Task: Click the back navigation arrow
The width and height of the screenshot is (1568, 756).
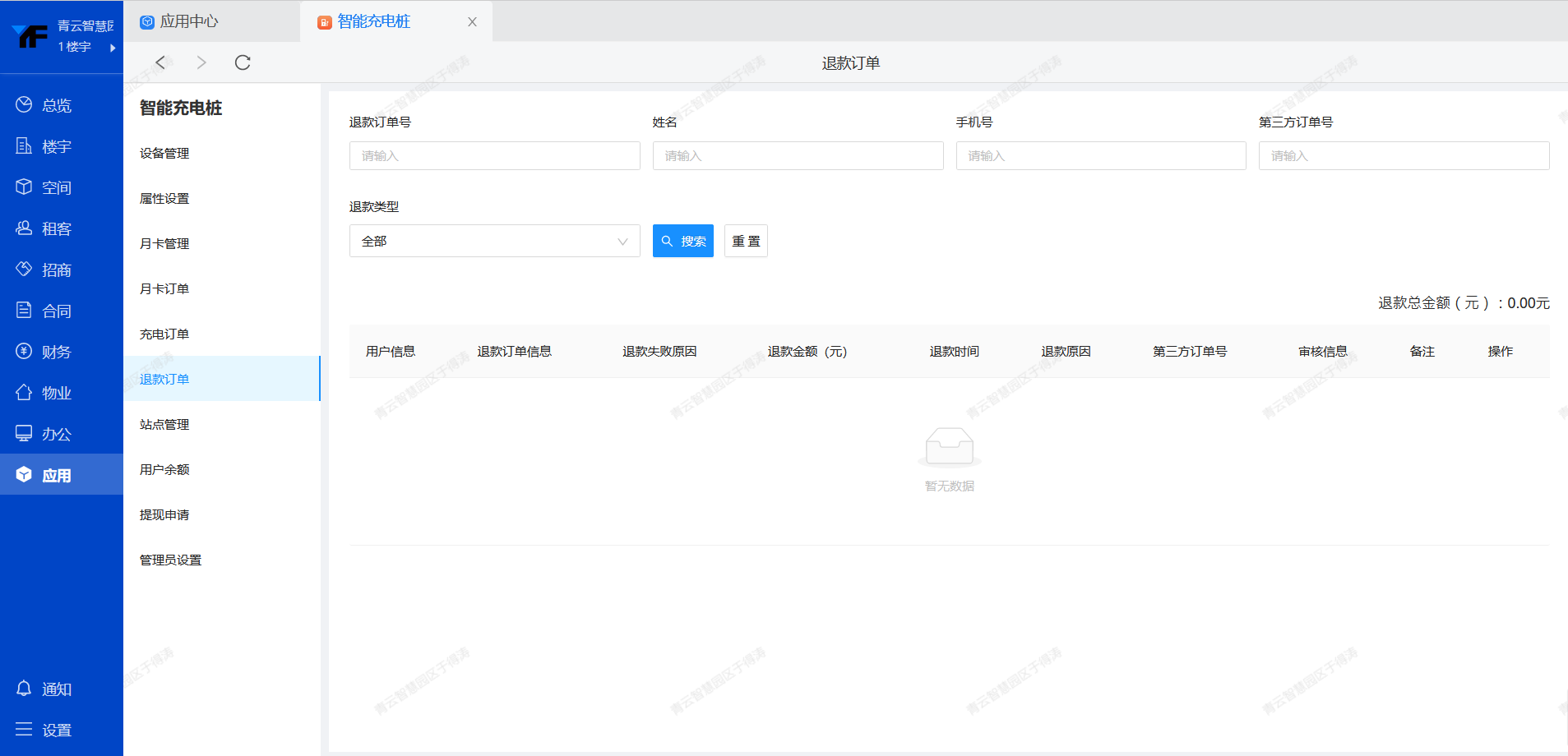Action: [161, 62]
